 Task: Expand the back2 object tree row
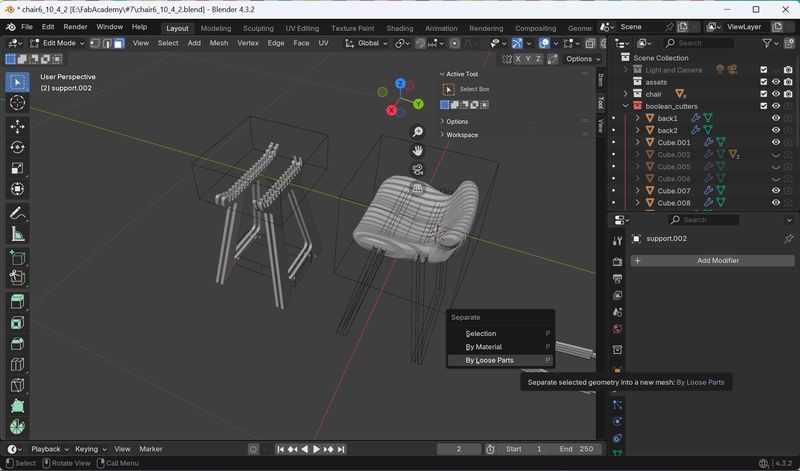[x=638, y=130]
